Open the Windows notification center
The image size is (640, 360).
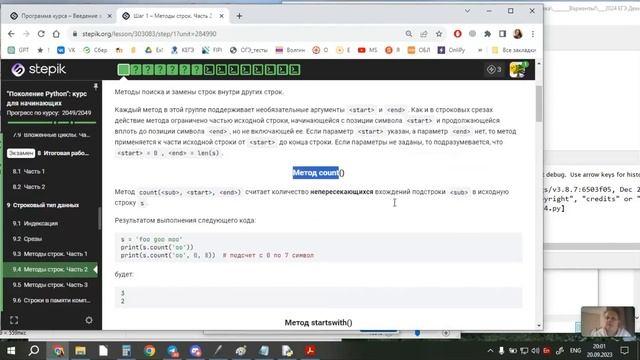click(624, 351)
